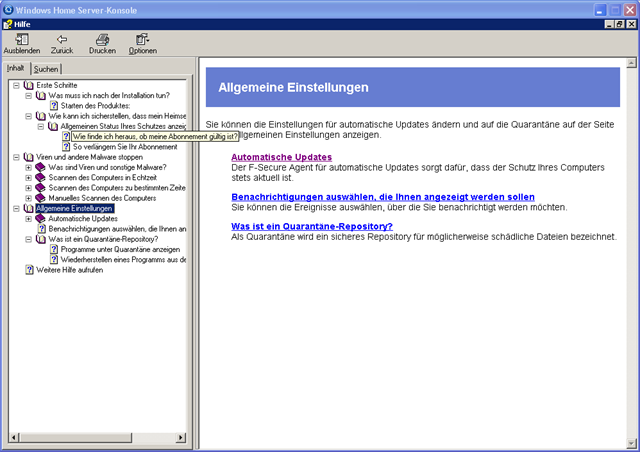Click page icon of Weitere Hilfe aufrufen
Screen dimensions: 640x452
[x=29, y=270]
